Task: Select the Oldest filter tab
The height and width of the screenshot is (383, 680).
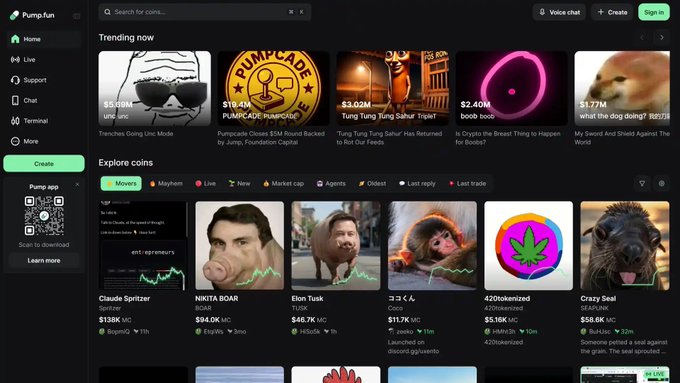Action: (x=372, y=183)
